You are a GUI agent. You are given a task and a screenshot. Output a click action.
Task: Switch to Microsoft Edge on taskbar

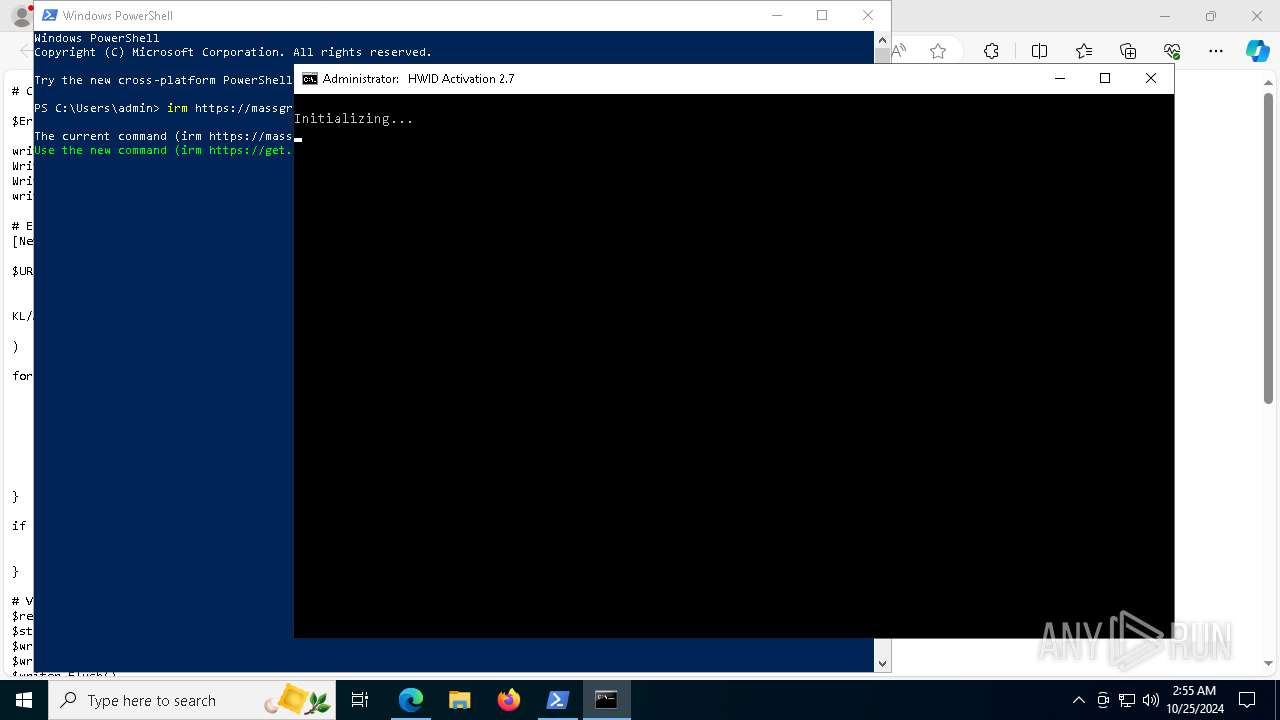tap(411, 700)
